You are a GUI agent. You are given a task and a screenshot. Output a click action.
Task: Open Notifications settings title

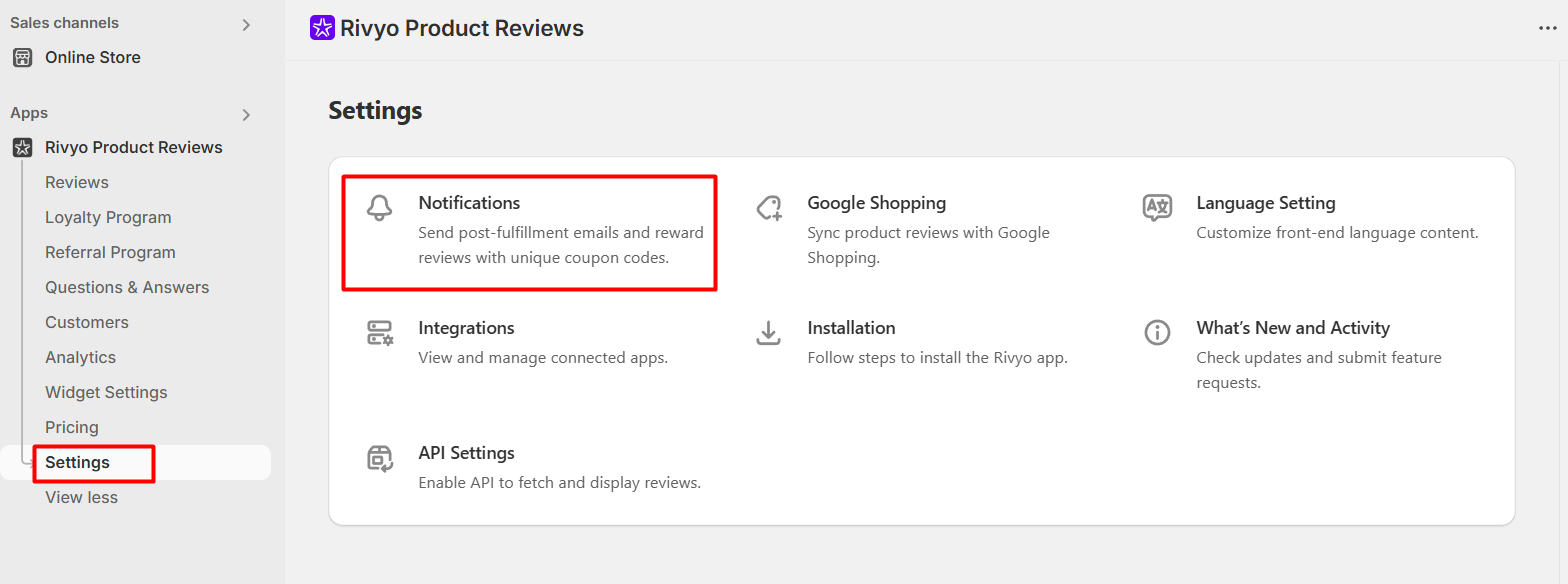(x=469, y=203)
